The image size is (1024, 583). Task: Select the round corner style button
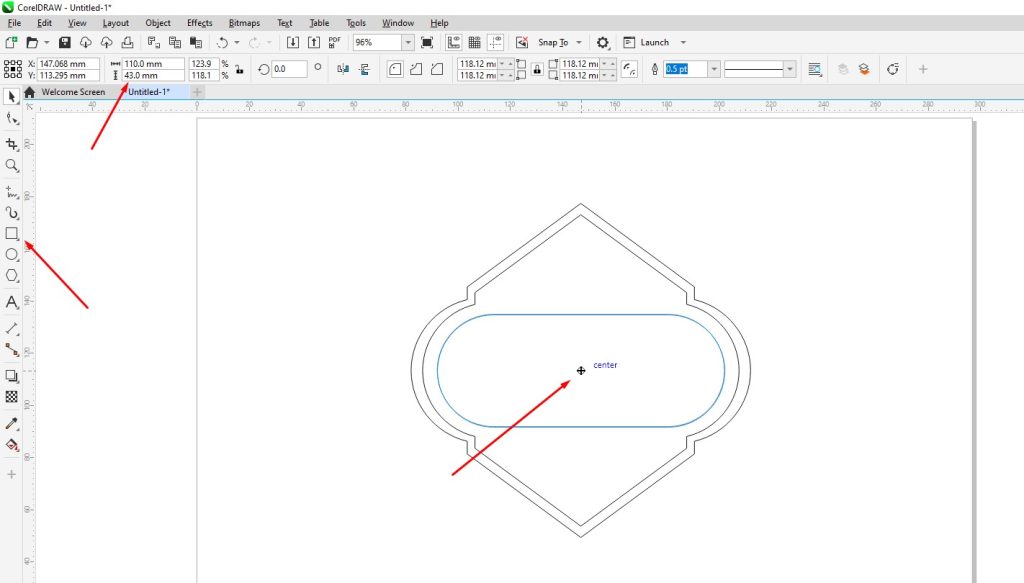[395, 69]
